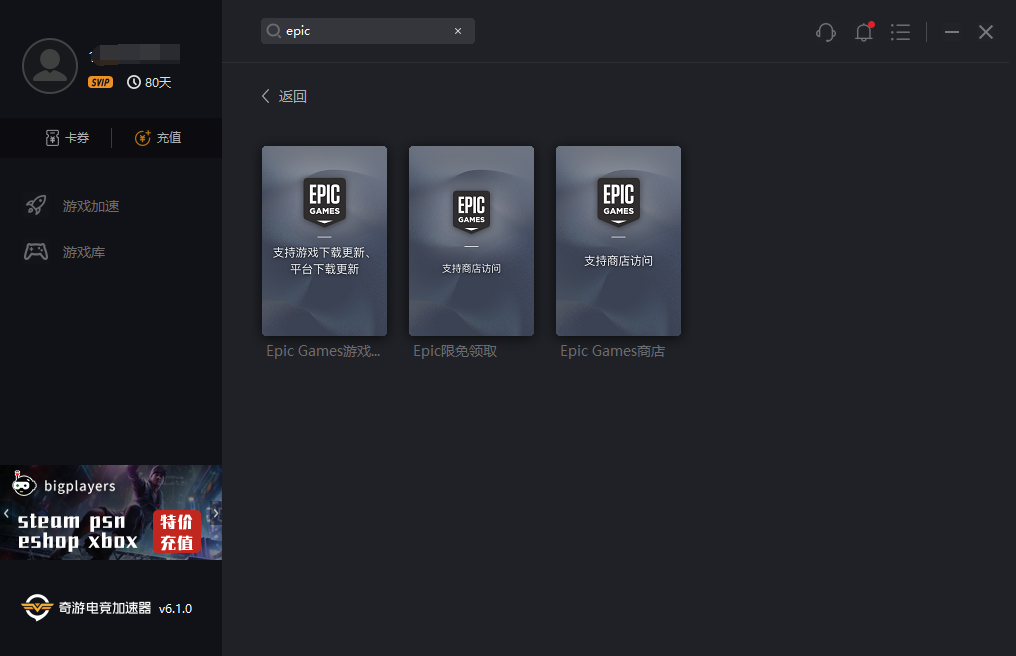Open the 充值 recharge section
Image resolution: width=1016 pixels, height=656 pixels.
coord(158,137)
